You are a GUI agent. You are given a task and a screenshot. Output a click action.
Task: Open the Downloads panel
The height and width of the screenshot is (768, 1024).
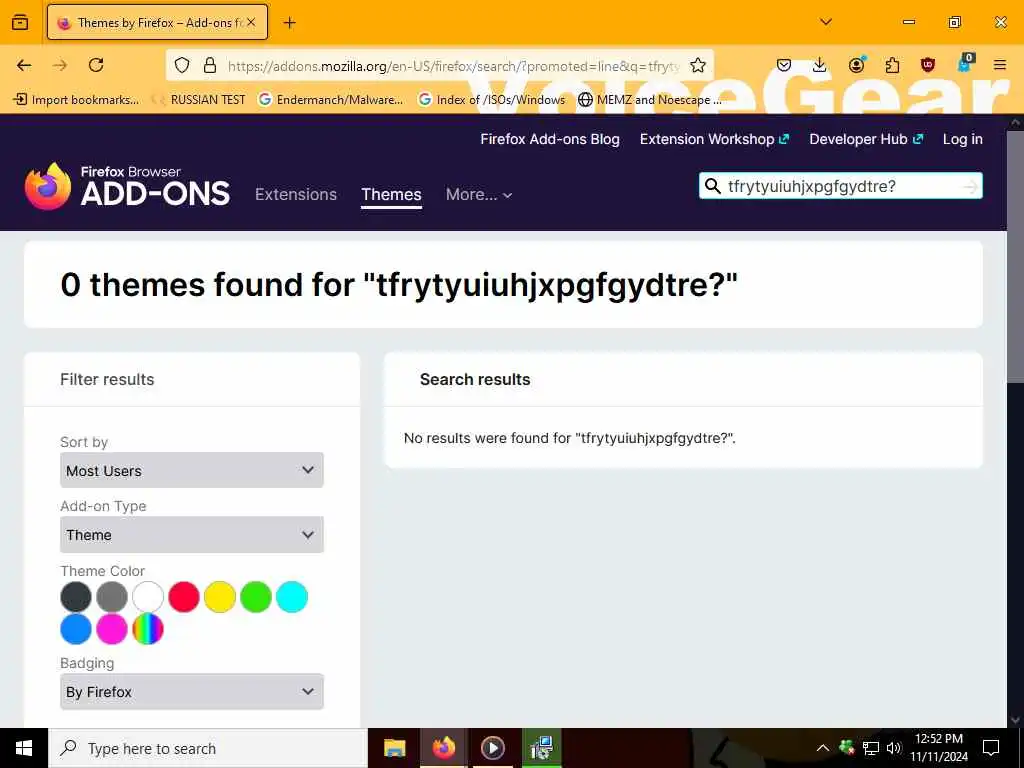(820, 65)
